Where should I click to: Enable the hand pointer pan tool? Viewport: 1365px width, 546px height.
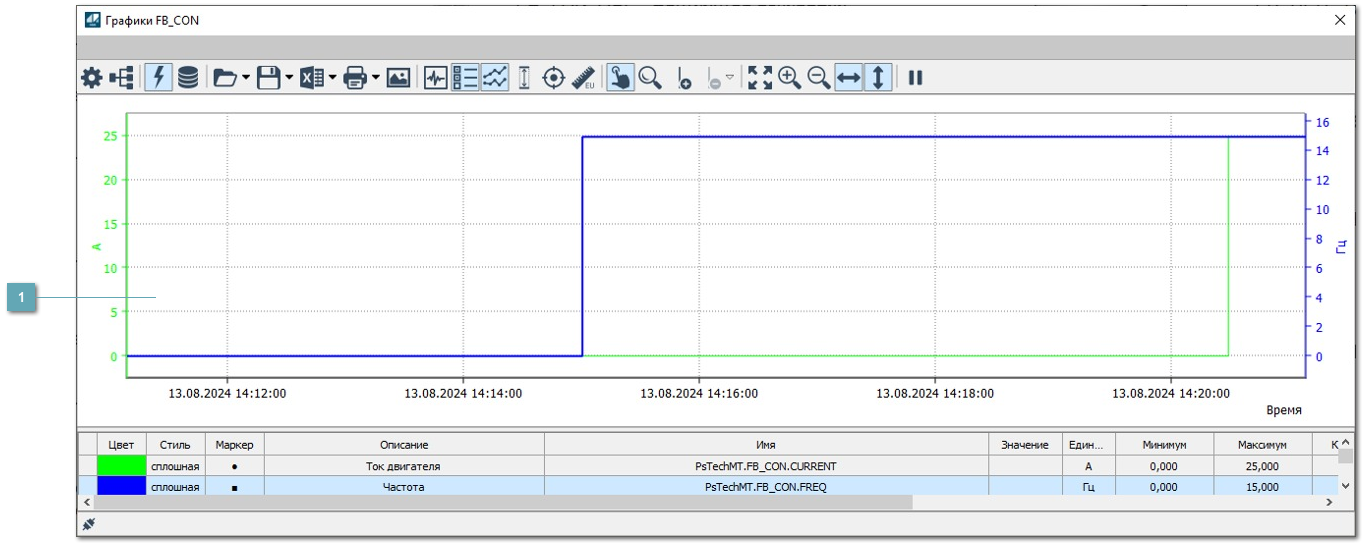pyautogui.click(x=620, y=78)
